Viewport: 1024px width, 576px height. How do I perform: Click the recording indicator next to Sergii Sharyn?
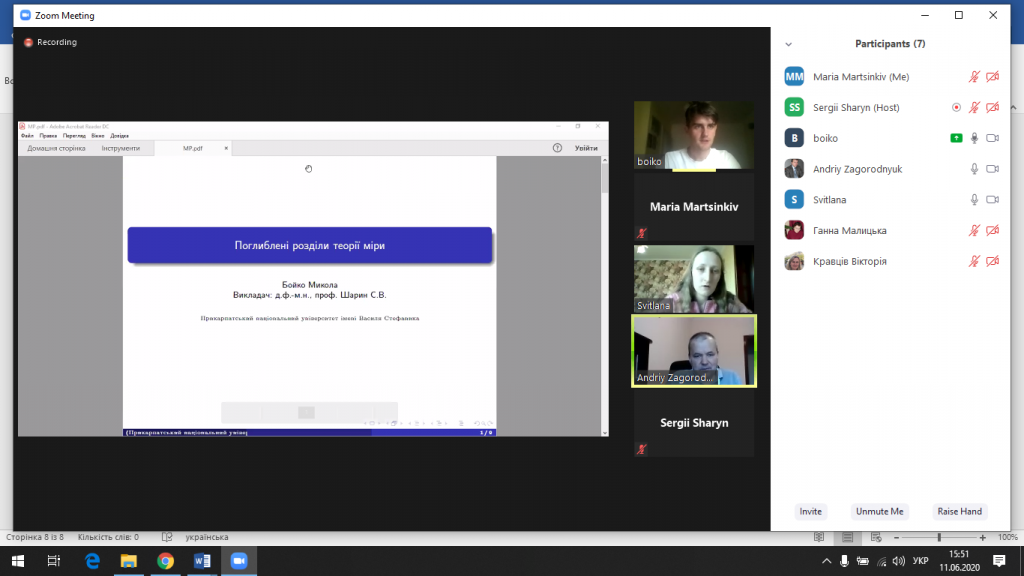(956, 107)
